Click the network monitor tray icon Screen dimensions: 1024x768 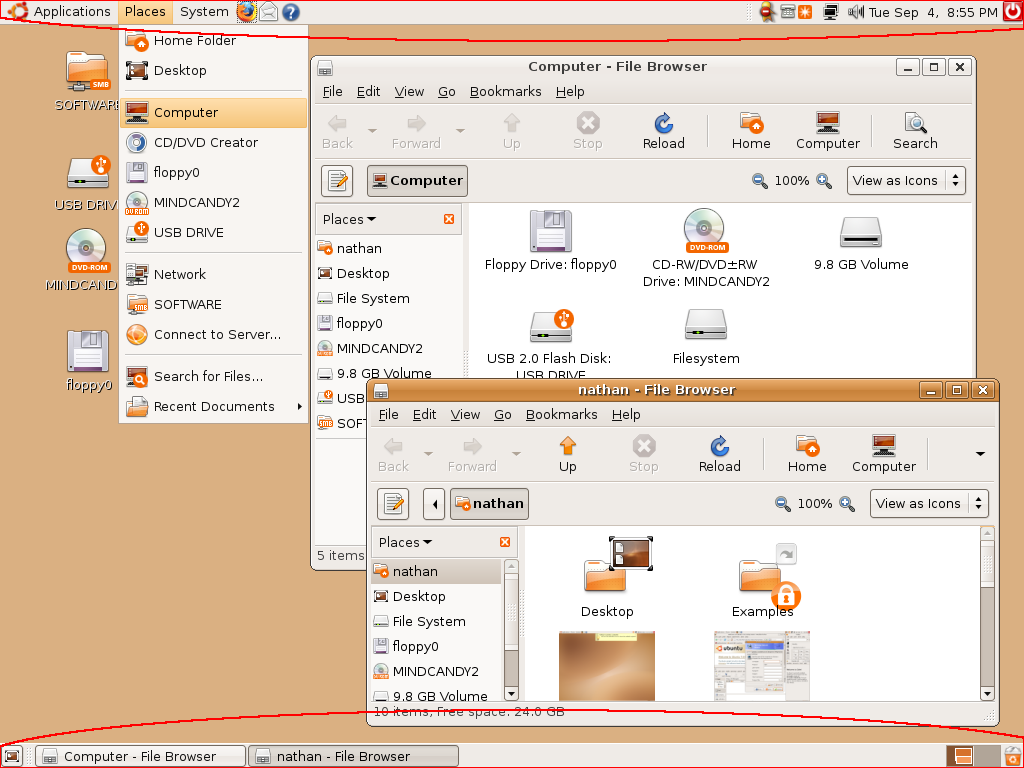coord(830,12)
